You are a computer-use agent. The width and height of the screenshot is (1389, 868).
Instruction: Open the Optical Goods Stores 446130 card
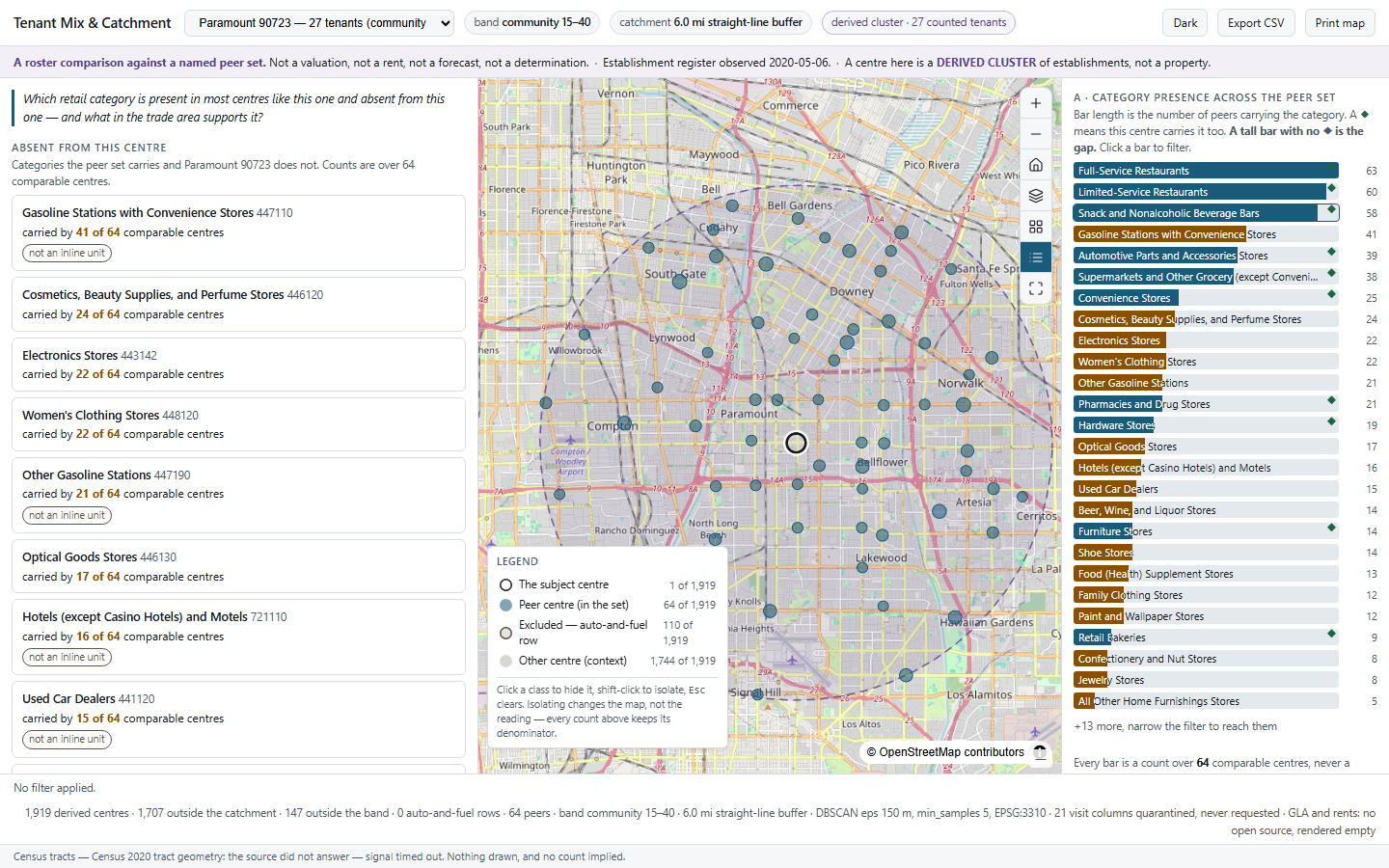coord(238,566)
